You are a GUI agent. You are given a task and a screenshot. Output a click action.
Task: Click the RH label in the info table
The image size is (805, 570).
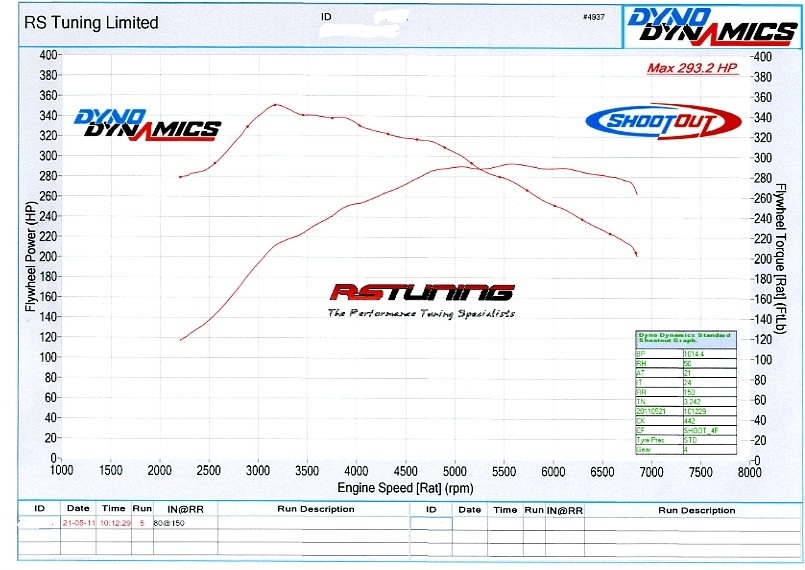[641, 364]
